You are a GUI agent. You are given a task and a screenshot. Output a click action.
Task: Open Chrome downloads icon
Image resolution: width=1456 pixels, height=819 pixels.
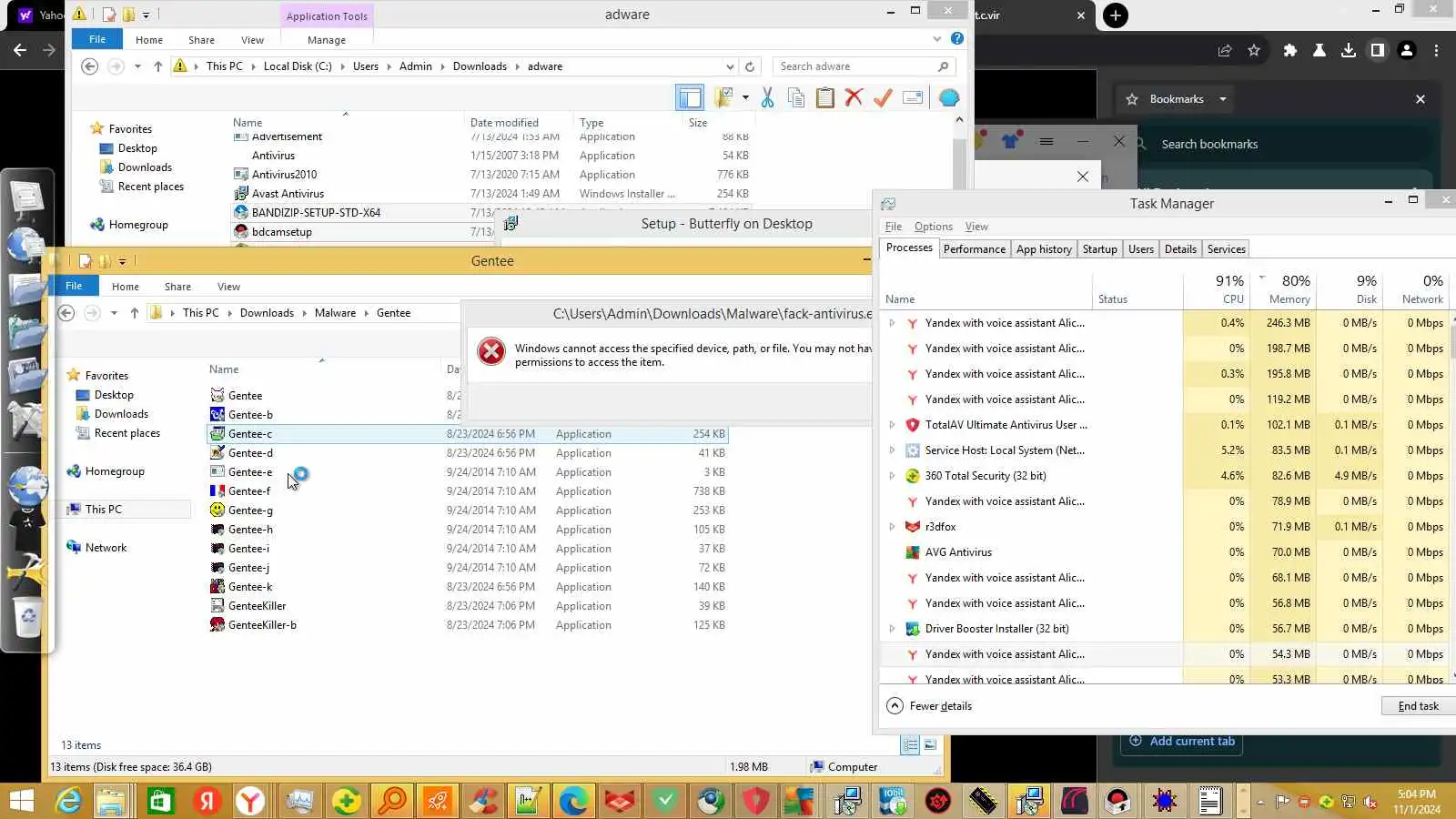[1349, 51]
